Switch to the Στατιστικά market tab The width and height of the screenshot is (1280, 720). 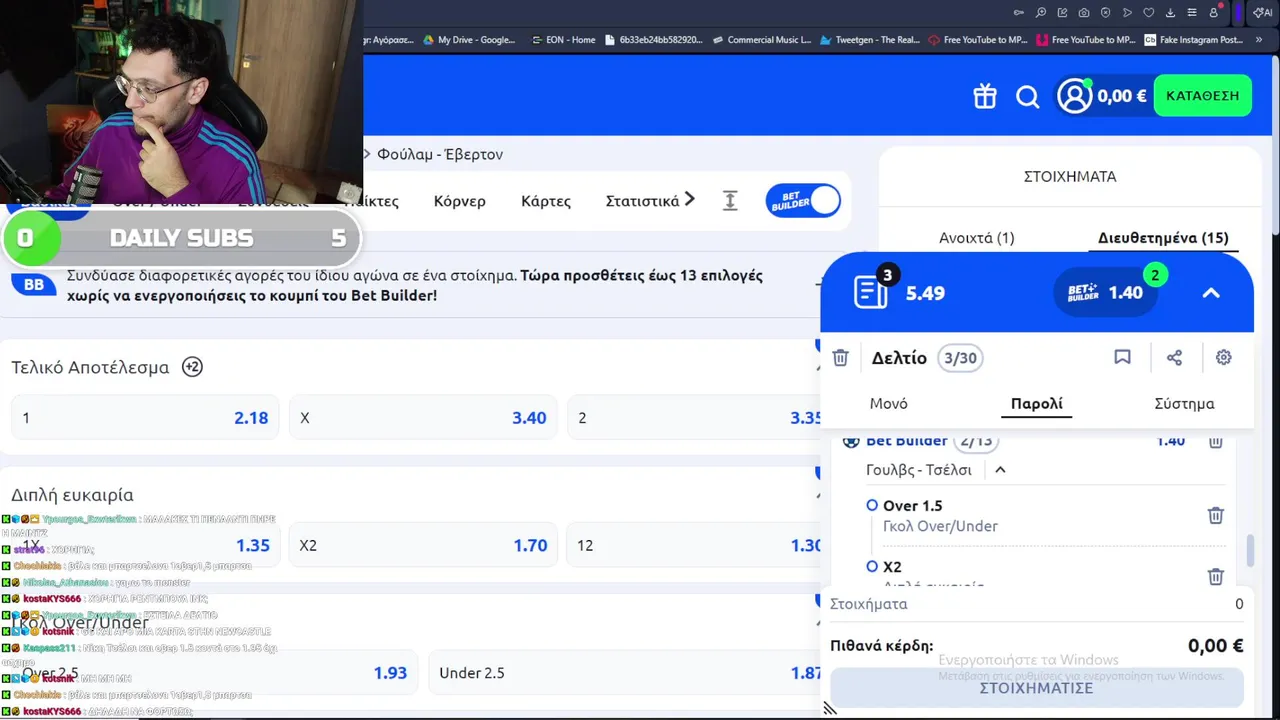pyautogui.click(x=642, y=201)
